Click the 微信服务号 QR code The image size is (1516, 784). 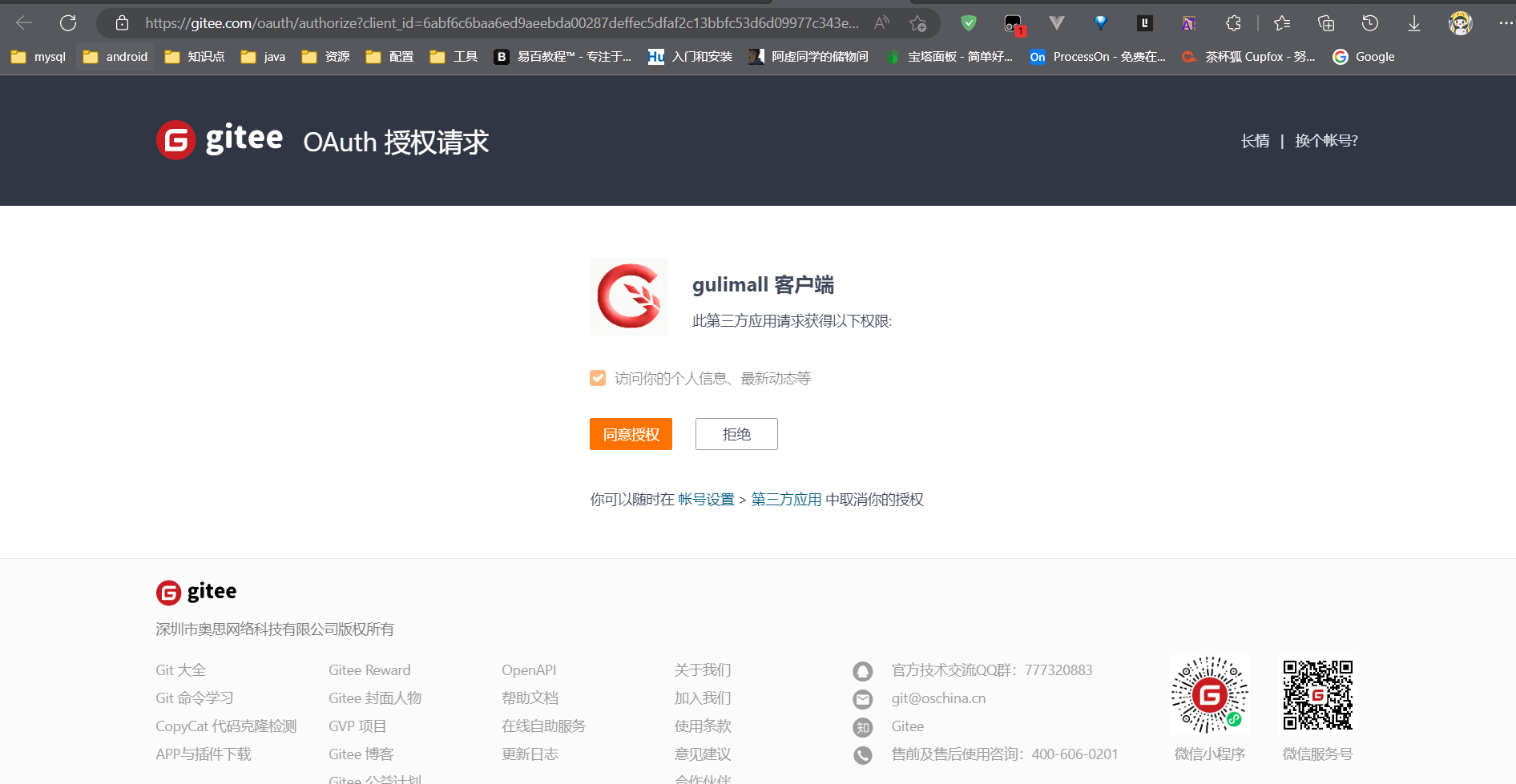pyautogui.click(x=1318, y=695)
